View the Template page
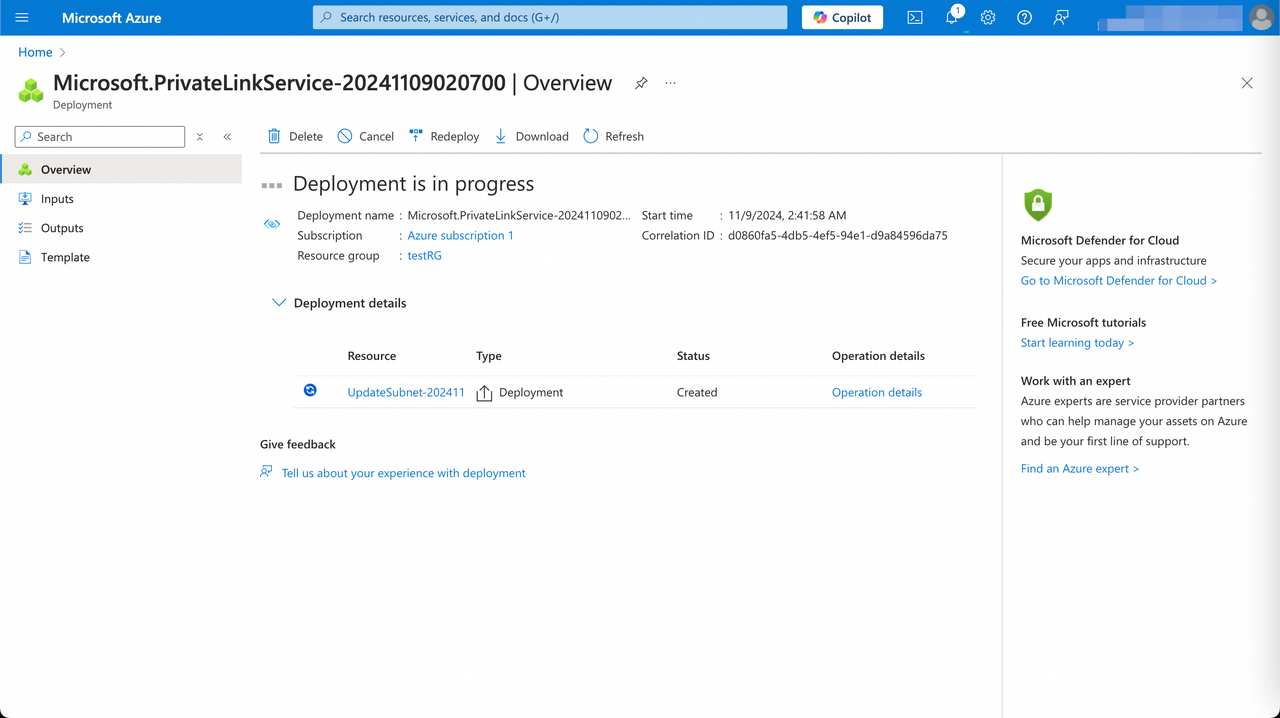The image size is (1280, 718). point(65,257)
